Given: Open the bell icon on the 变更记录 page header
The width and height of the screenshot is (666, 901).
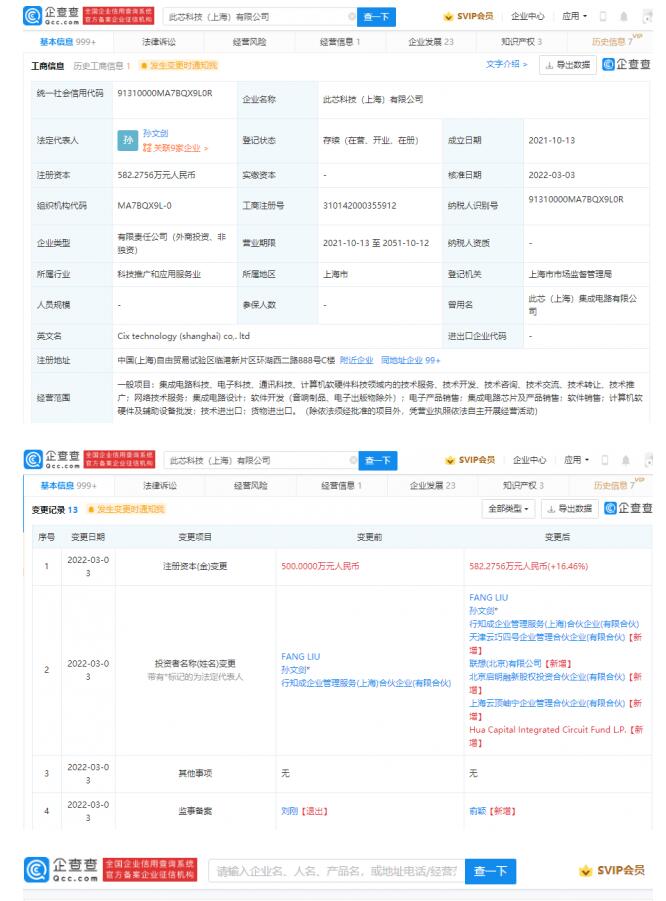Looking at the screenshot, I should 626,460.
